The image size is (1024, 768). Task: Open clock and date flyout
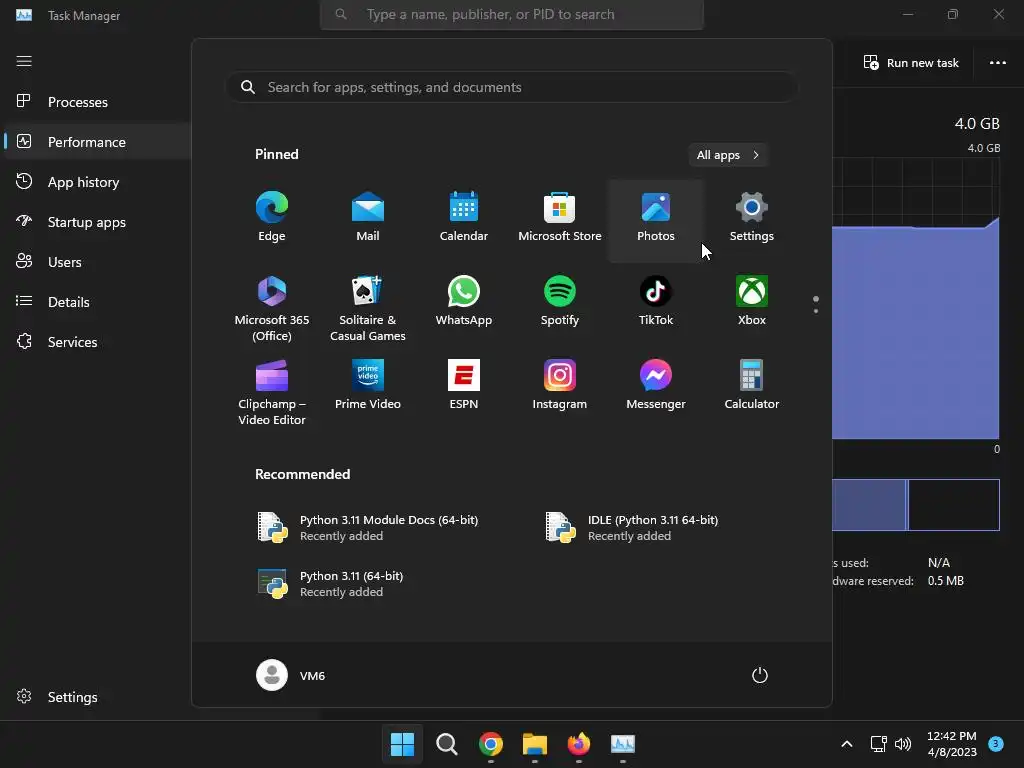pos(952,744)
